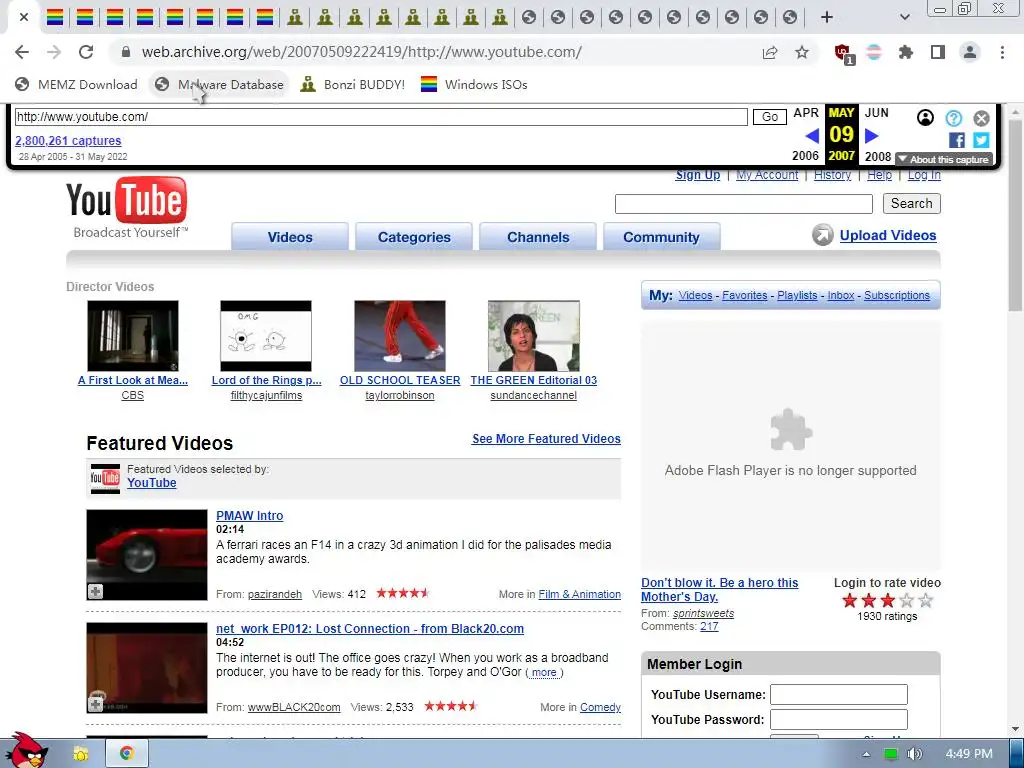The width and height of the screenshot is (1024, 768).
Task: Click the YouTube search input box
Action: [x=744, y=204]
